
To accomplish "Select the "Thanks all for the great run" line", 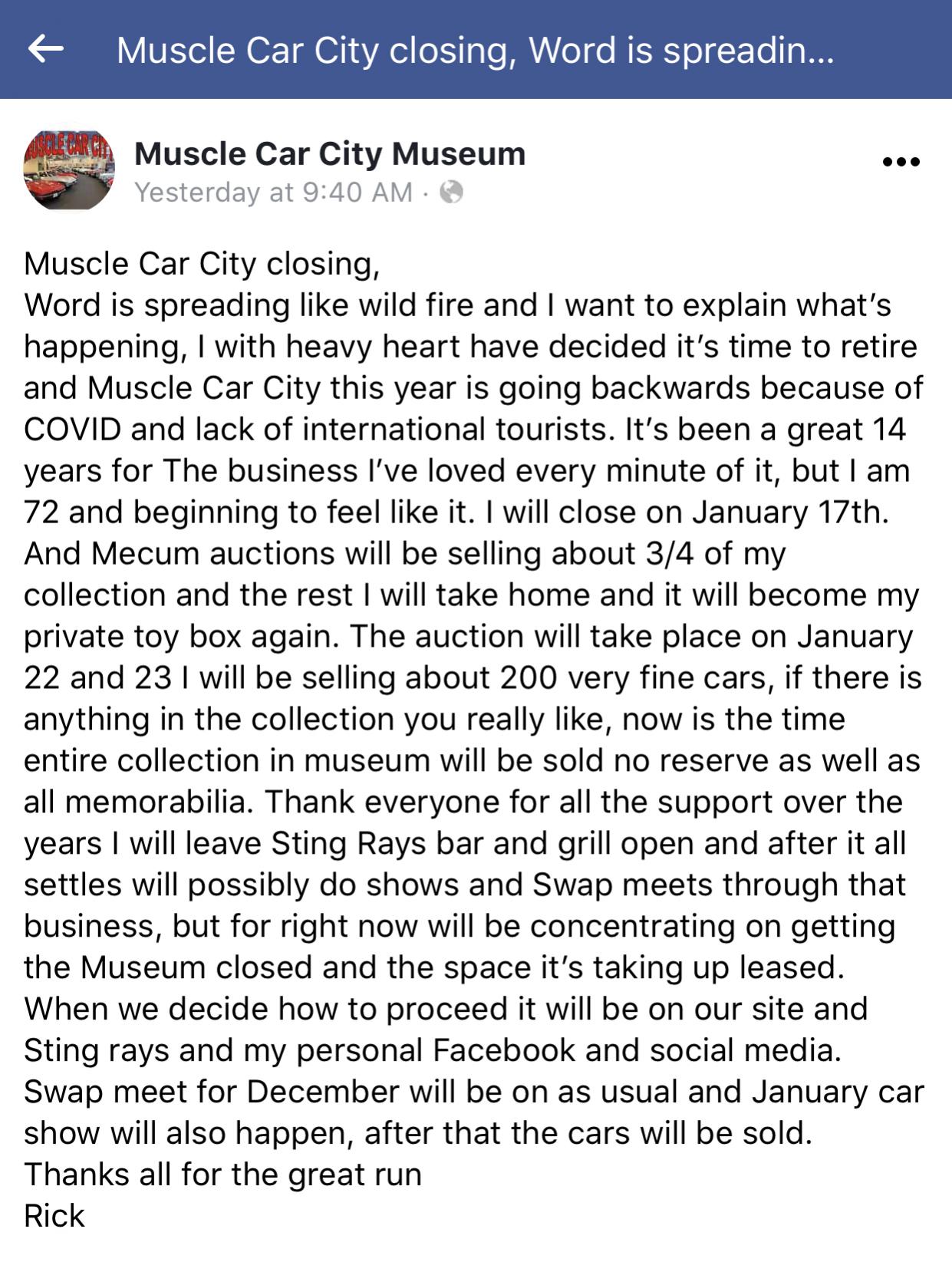I will coord(222,1175).
